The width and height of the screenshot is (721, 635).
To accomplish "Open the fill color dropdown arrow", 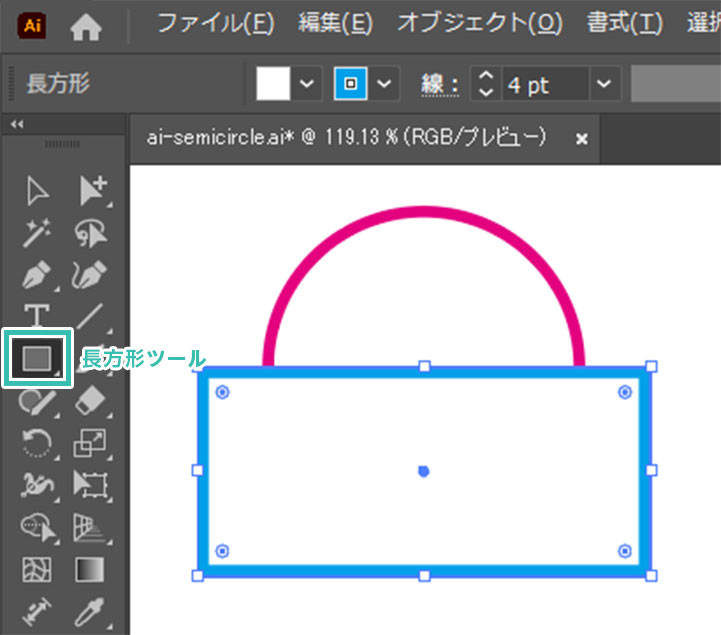I will [x=307, y=85].
